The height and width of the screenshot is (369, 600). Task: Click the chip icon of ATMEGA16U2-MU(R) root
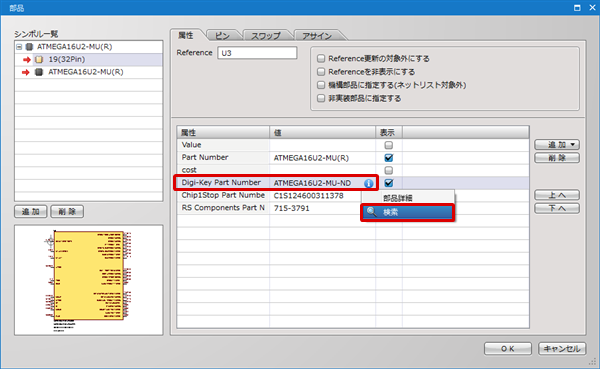point(29,47)
